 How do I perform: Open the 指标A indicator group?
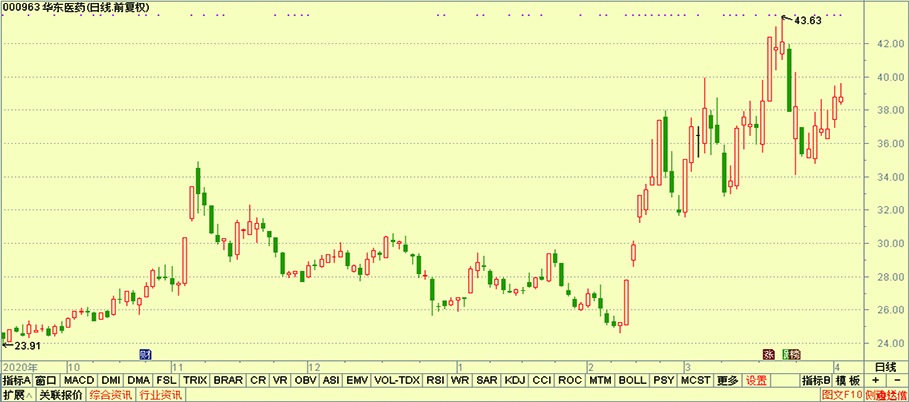[x=16, y=381]
